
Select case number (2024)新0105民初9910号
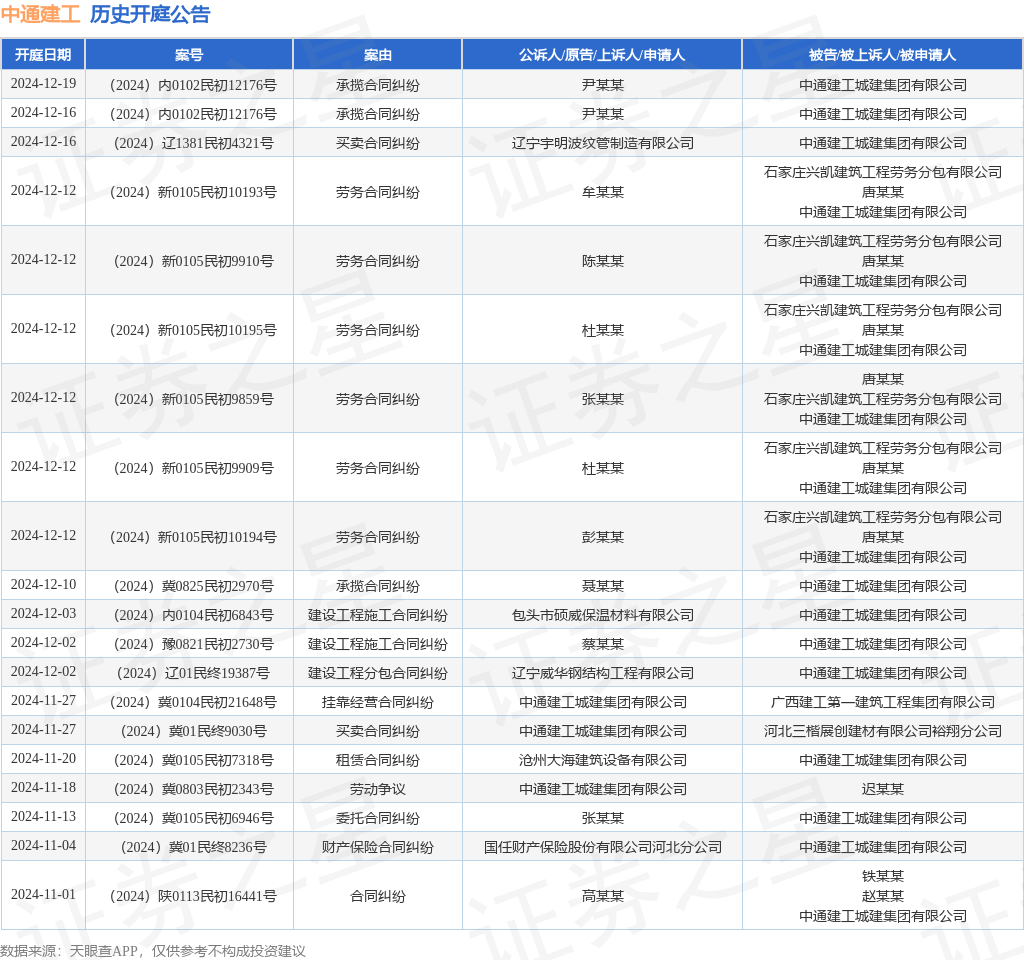point(193,261)
